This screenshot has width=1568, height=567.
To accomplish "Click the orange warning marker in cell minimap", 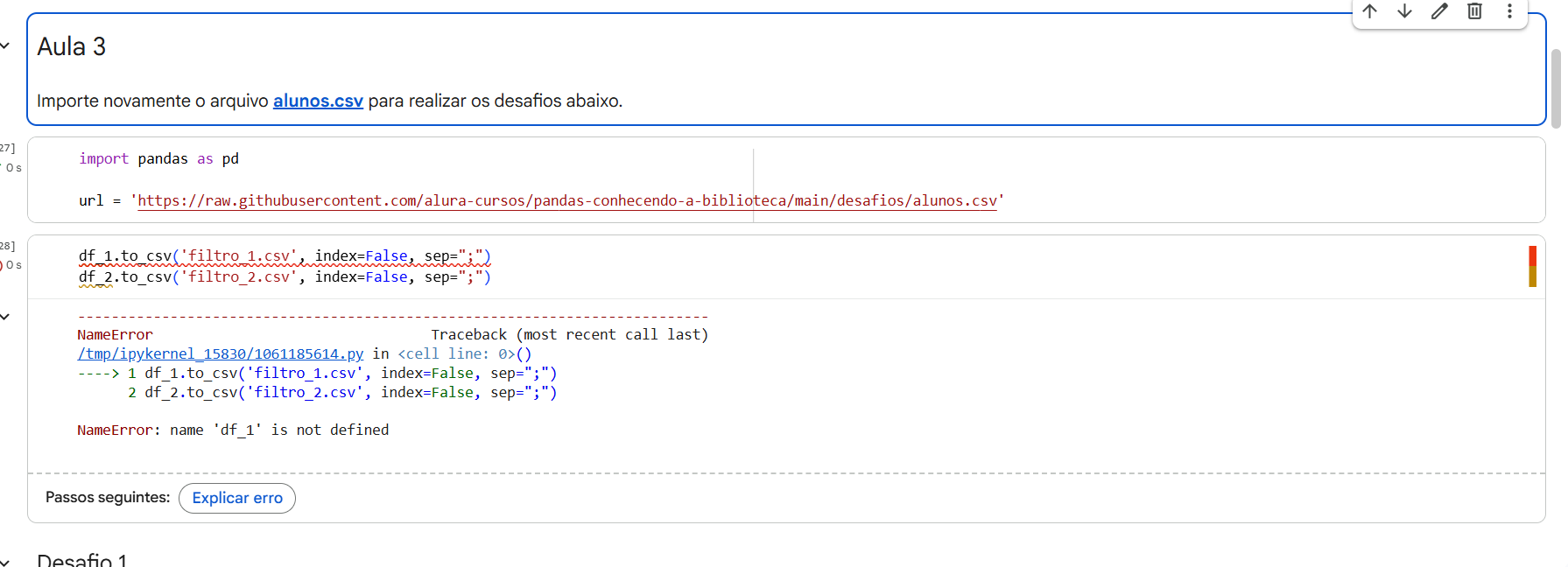I will (1533, 276).
